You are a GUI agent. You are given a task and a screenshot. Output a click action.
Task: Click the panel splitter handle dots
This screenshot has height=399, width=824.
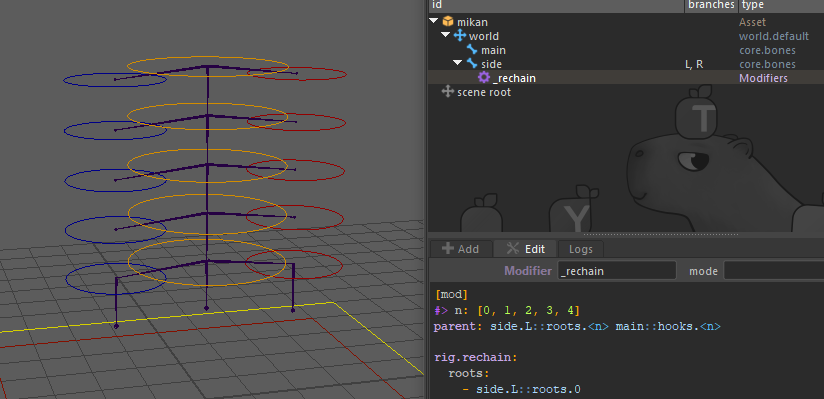tap(661, 234)
